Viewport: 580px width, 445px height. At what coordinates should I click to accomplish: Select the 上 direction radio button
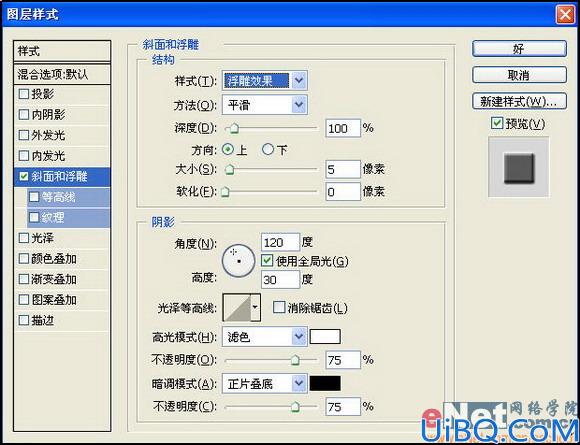[228, 149]
